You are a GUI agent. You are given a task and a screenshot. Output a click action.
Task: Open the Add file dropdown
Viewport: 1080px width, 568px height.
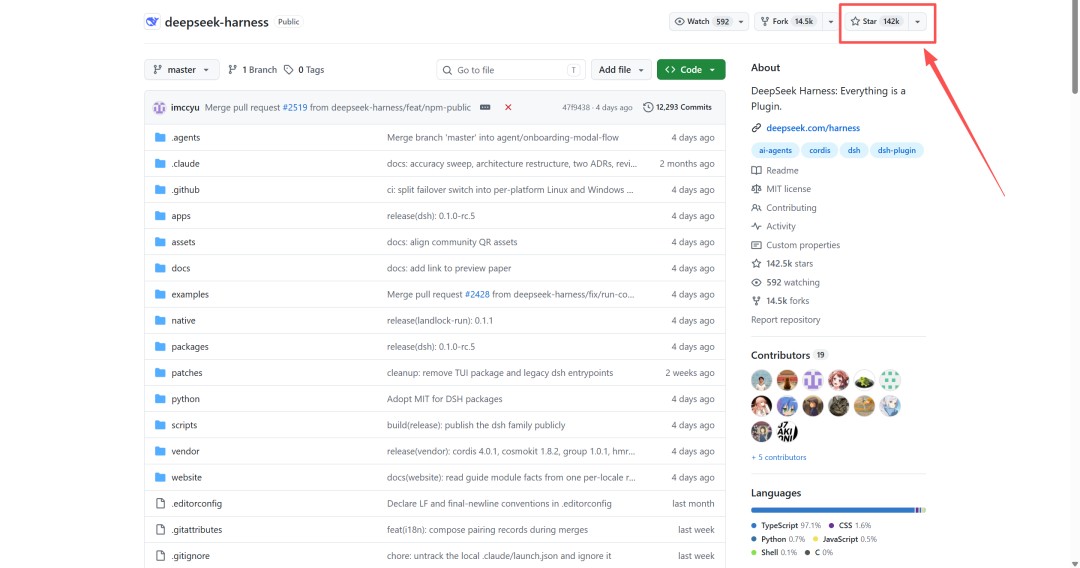pos(621,70)
